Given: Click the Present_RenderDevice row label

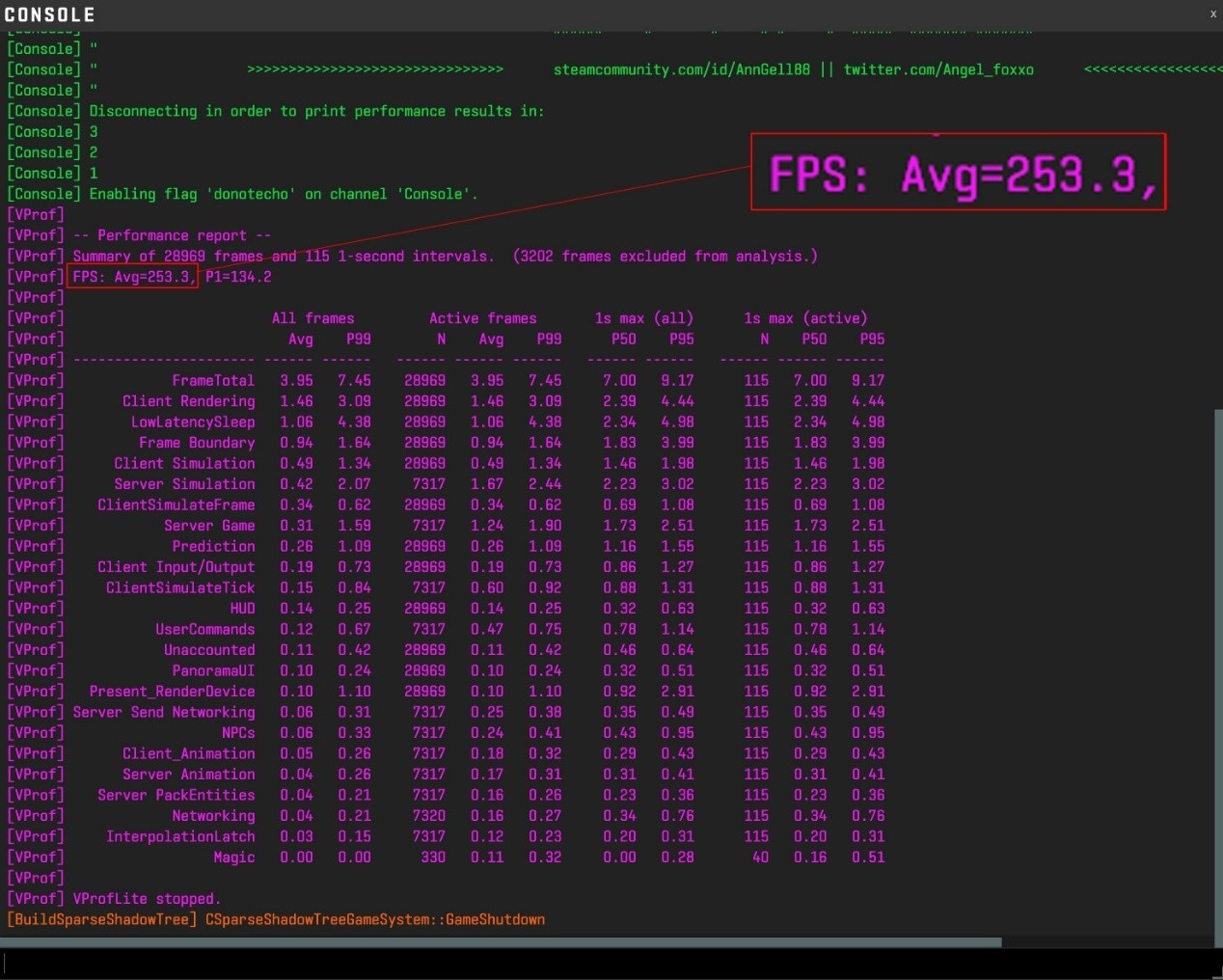Looking at the screenshot, I should click(x=172, y=692).
